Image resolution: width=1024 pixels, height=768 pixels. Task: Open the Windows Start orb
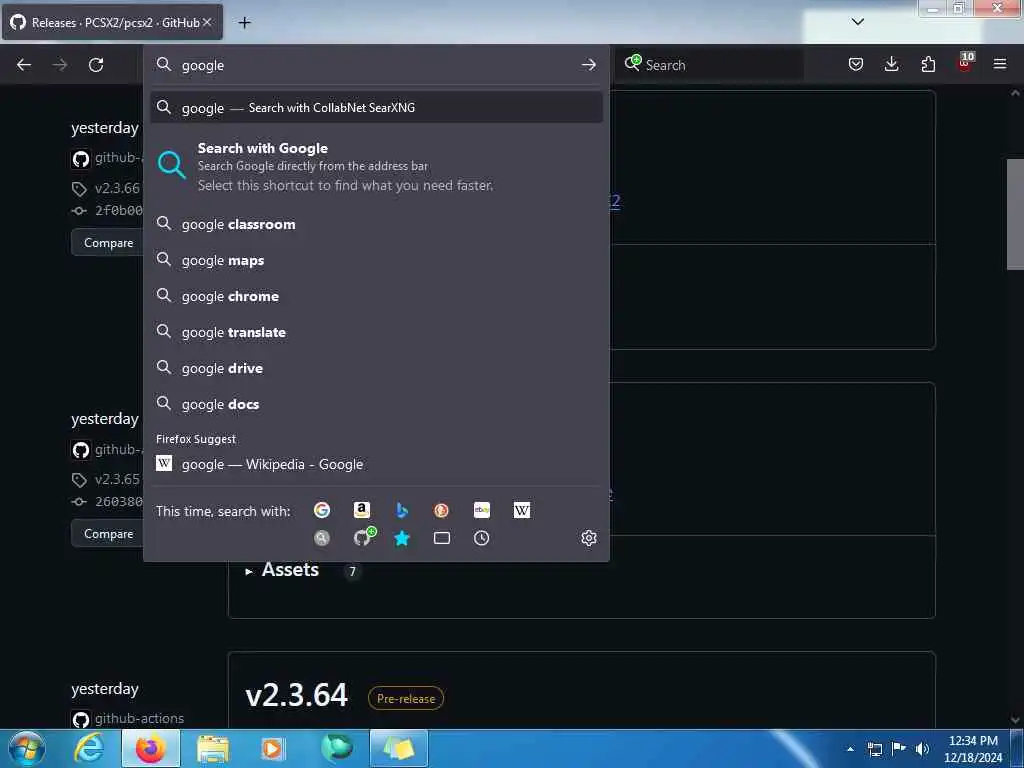click(x=27, y=748)
